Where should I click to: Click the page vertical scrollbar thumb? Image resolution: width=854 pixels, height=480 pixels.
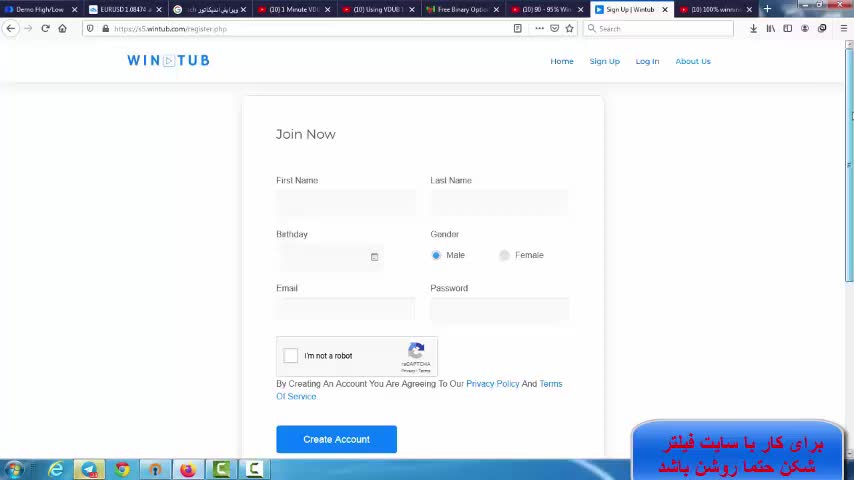[849, 163]
